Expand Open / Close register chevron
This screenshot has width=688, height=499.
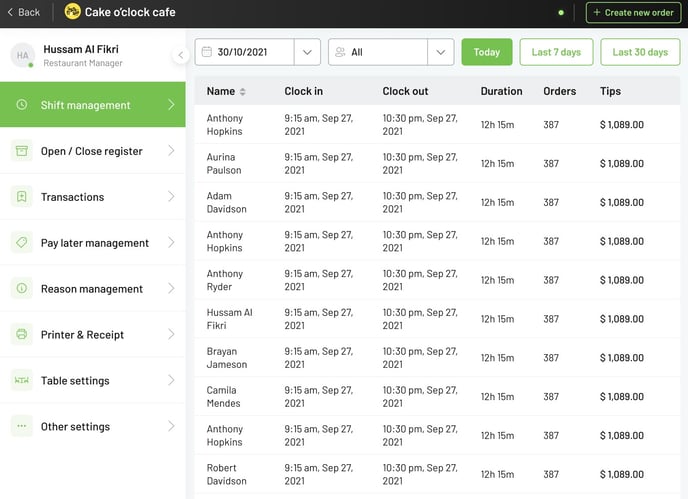pos(171,151)
